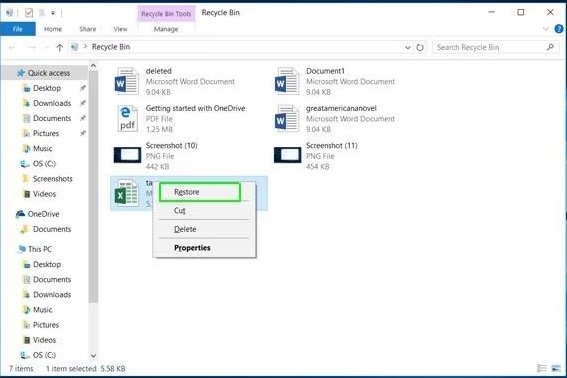Screen dimensions: 567x378
Task: Go up one folder level arrow
Action: (x=60, y=47)
